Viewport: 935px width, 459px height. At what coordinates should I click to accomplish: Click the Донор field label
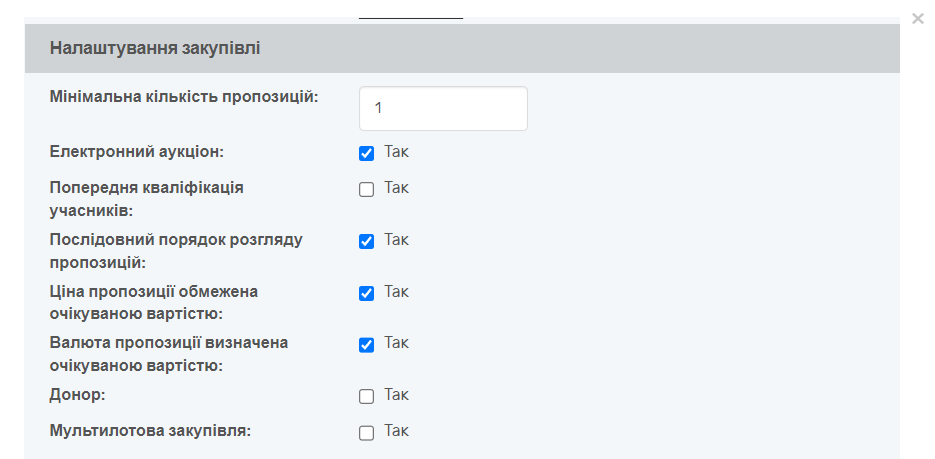(78, 395)
